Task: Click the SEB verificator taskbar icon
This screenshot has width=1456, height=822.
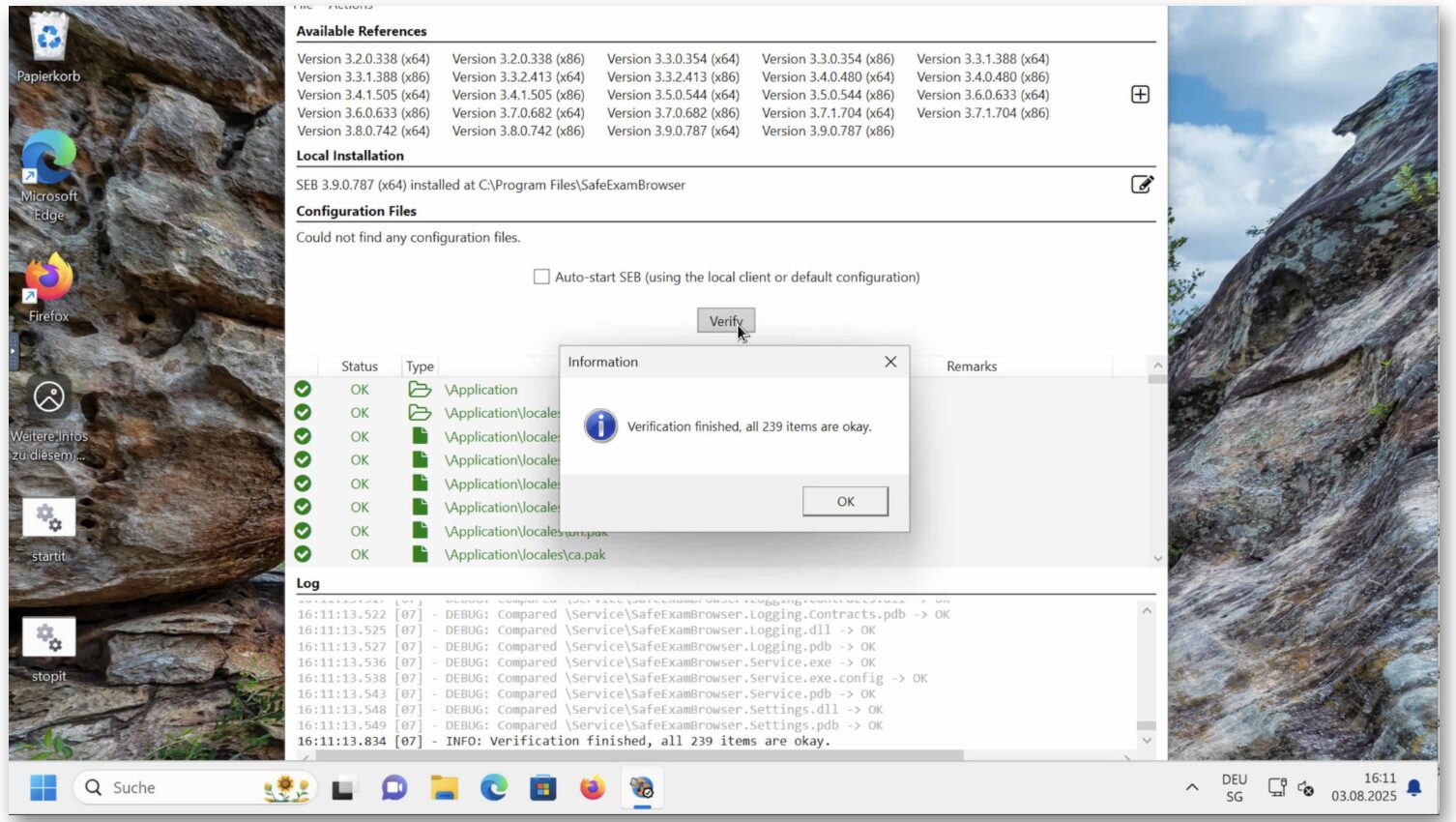Action: [x=642, y=789]
